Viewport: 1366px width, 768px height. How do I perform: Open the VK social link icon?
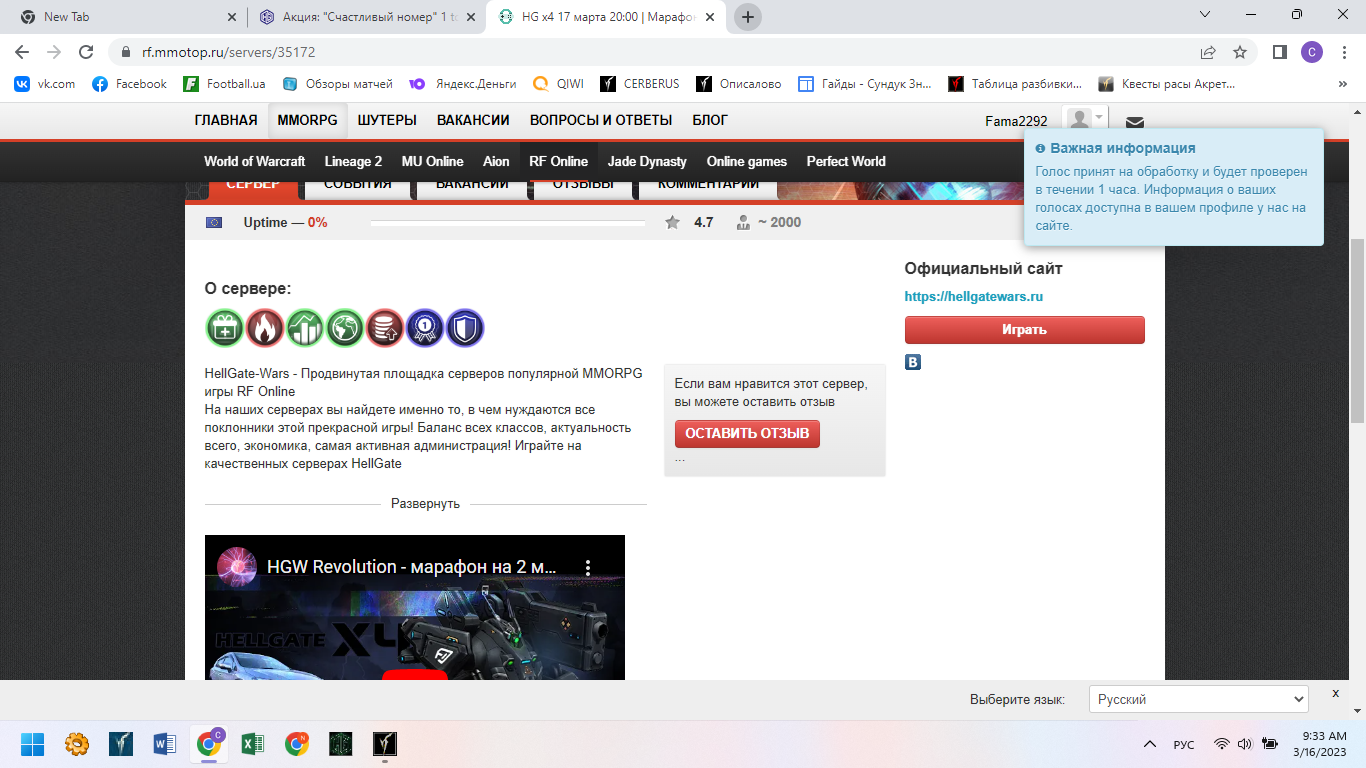point(913,362)
